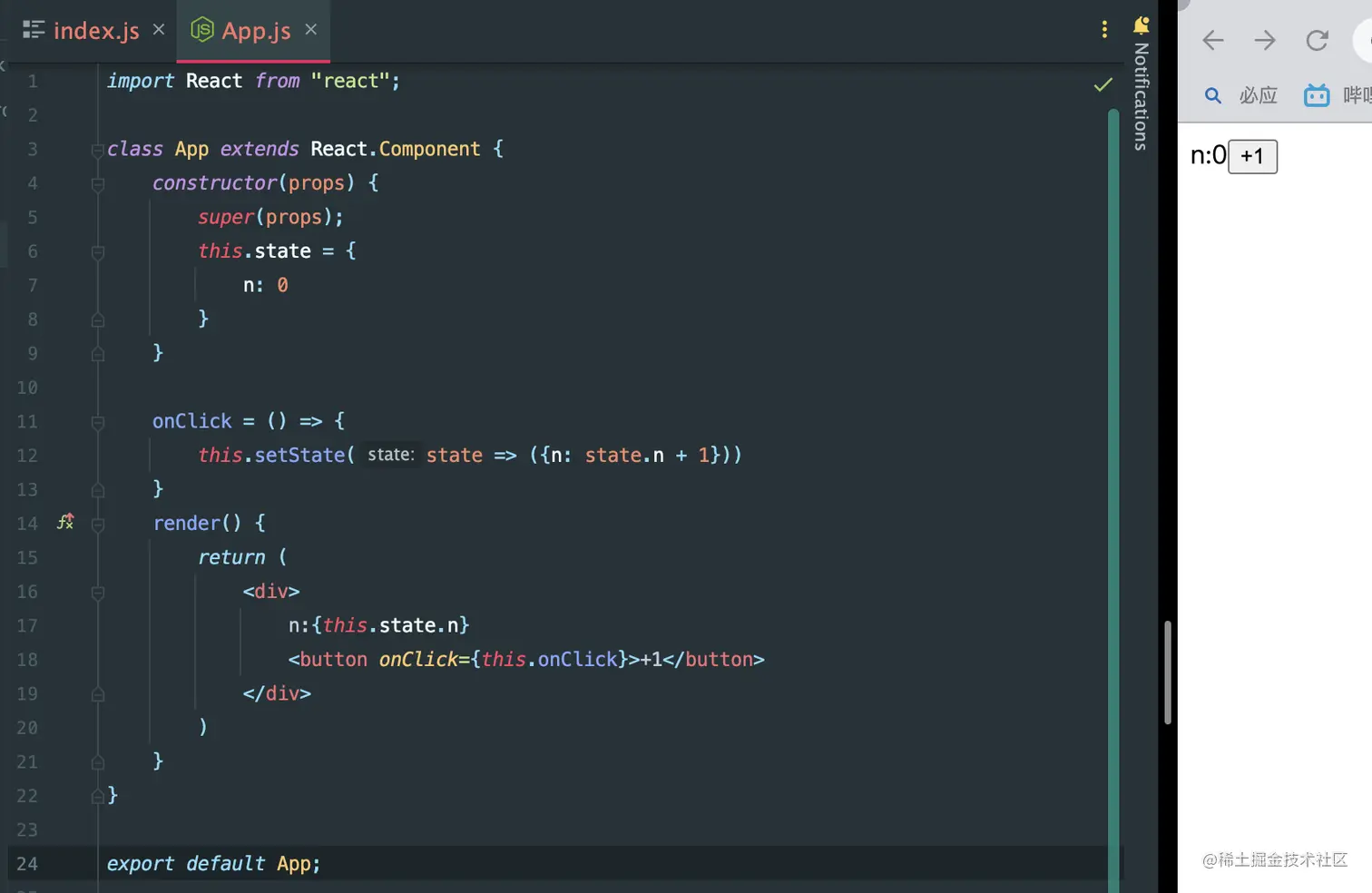Open the editor tabs more-options menu
Image resolution: width=1372 pixels, height=893 pixels.
coord(1104,29)
